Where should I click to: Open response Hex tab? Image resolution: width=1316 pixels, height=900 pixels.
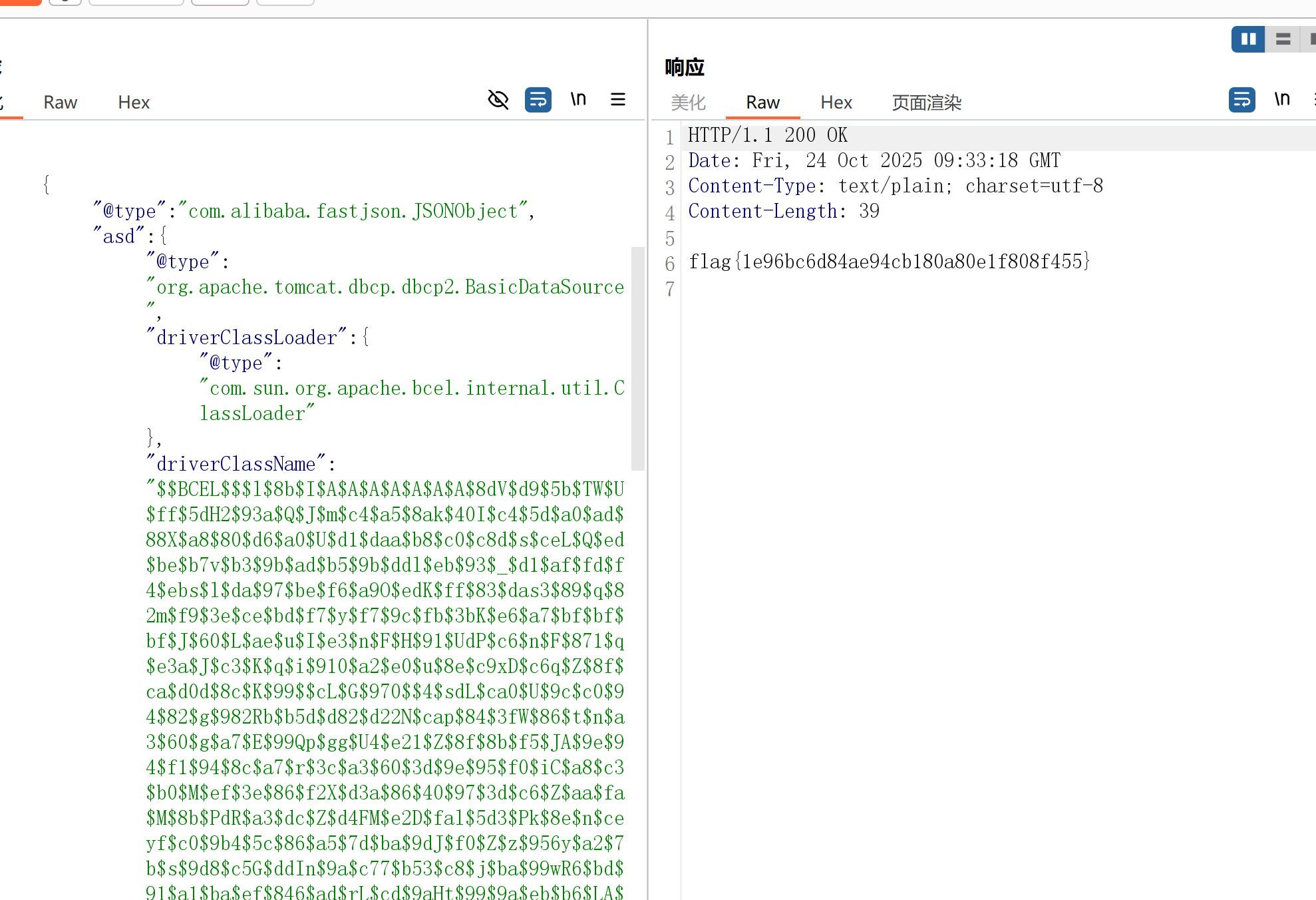click(x=836, y=103)
